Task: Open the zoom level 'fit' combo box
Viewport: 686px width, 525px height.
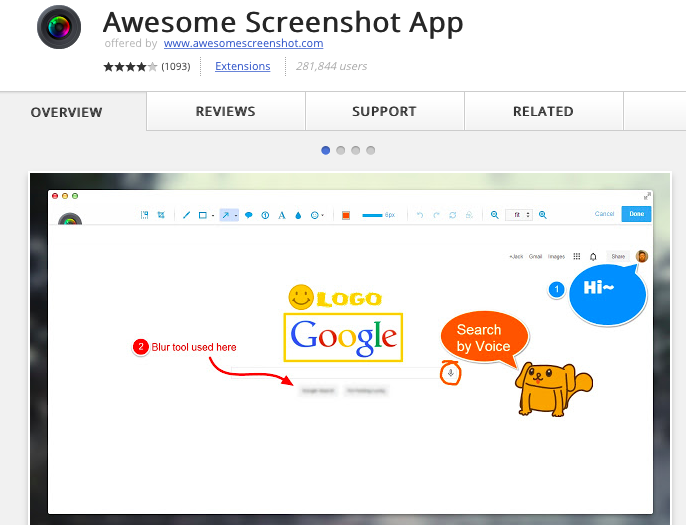Action: [x=519, y=215]
